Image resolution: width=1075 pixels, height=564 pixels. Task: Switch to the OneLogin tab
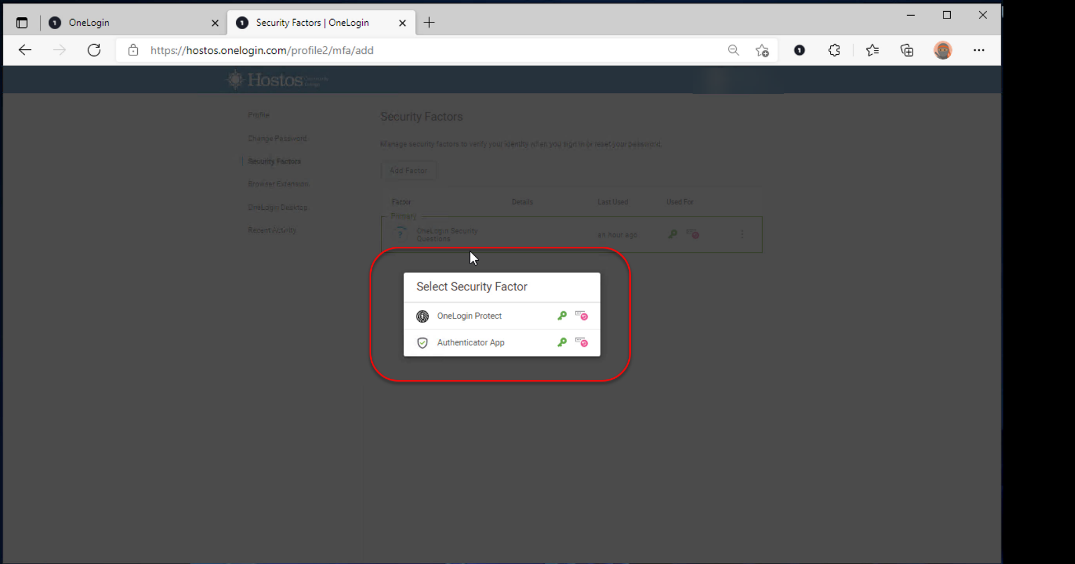(130, 22)
